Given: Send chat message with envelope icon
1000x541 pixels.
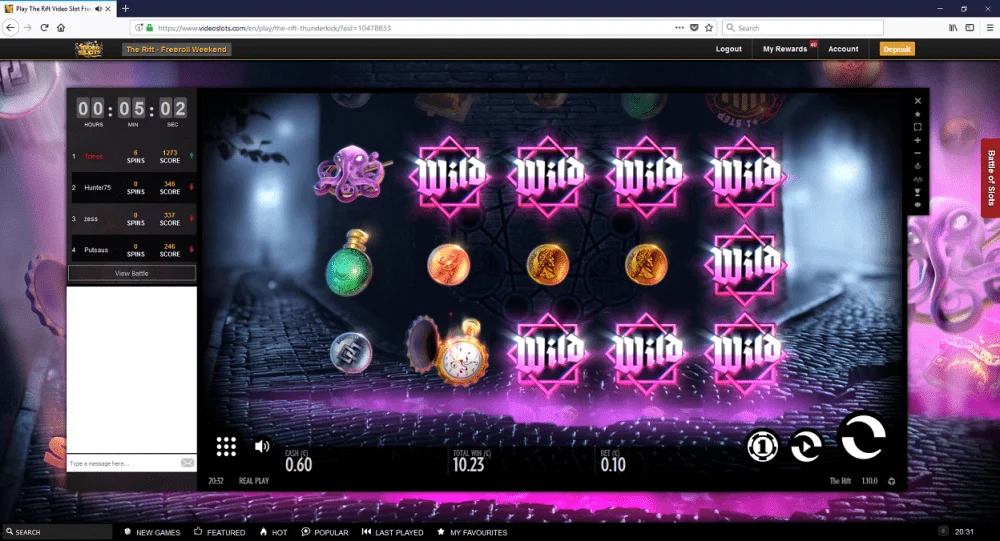Looking at the screenshot, I should (188, 463).
